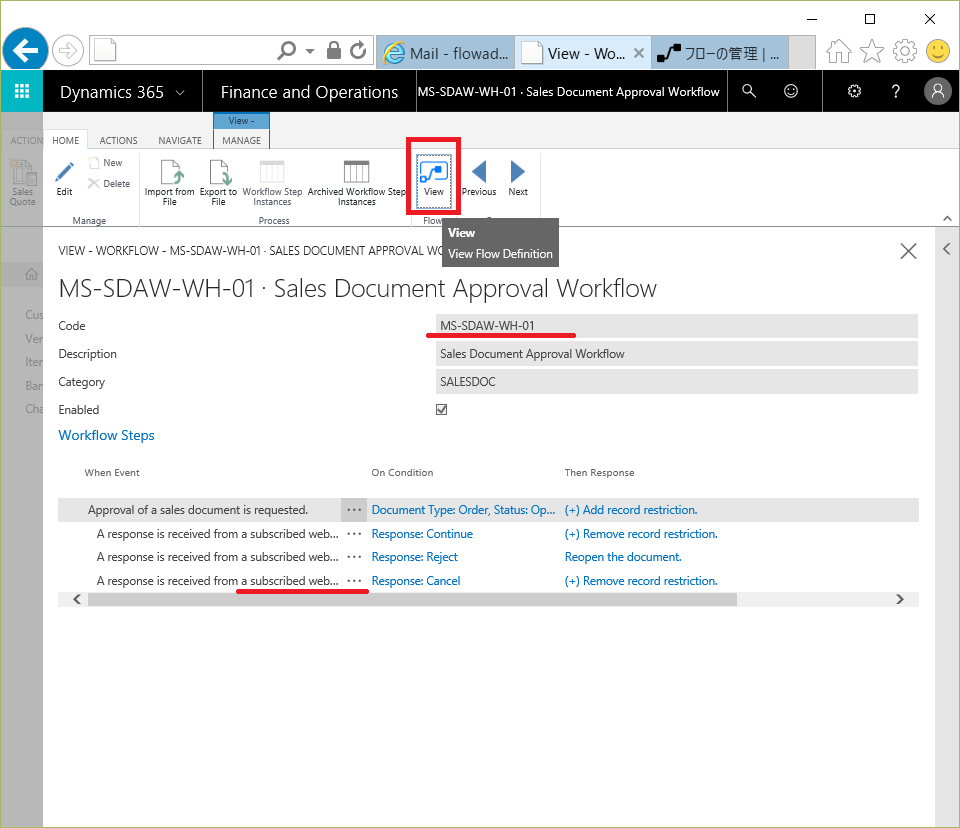Switch to the Mail - flowad... browser tab

click(446, 53)
